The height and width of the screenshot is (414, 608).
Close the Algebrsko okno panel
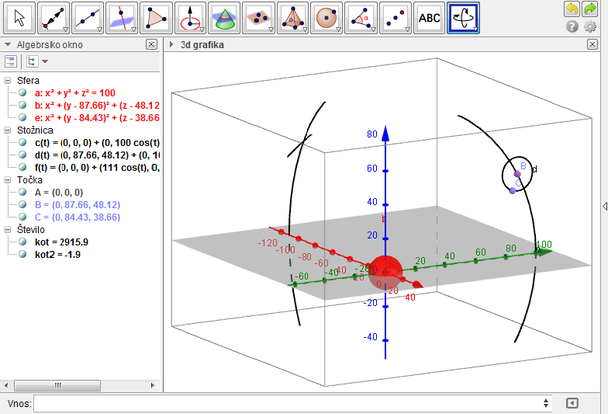click(151, 45)
